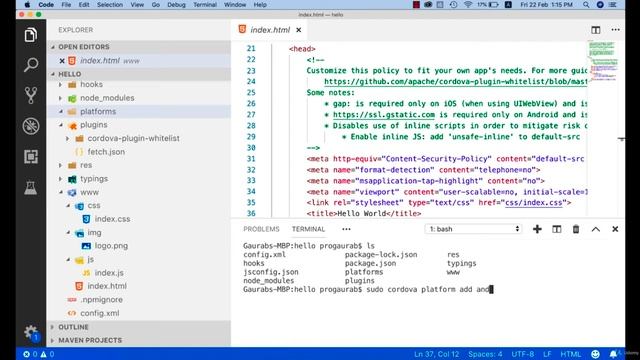The image size is (640, 360).
Task: Close the terminal panel
Action: [x=615, y=229]
